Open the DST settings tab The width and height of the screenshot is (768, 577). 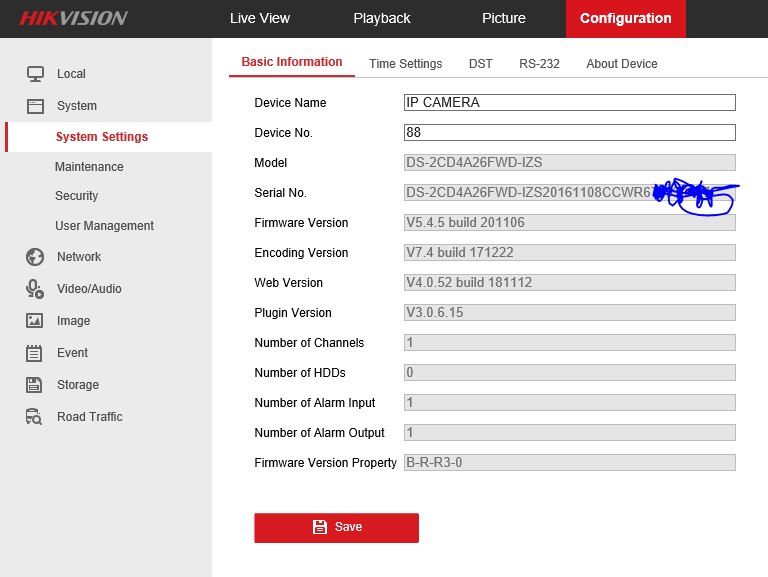481,63
